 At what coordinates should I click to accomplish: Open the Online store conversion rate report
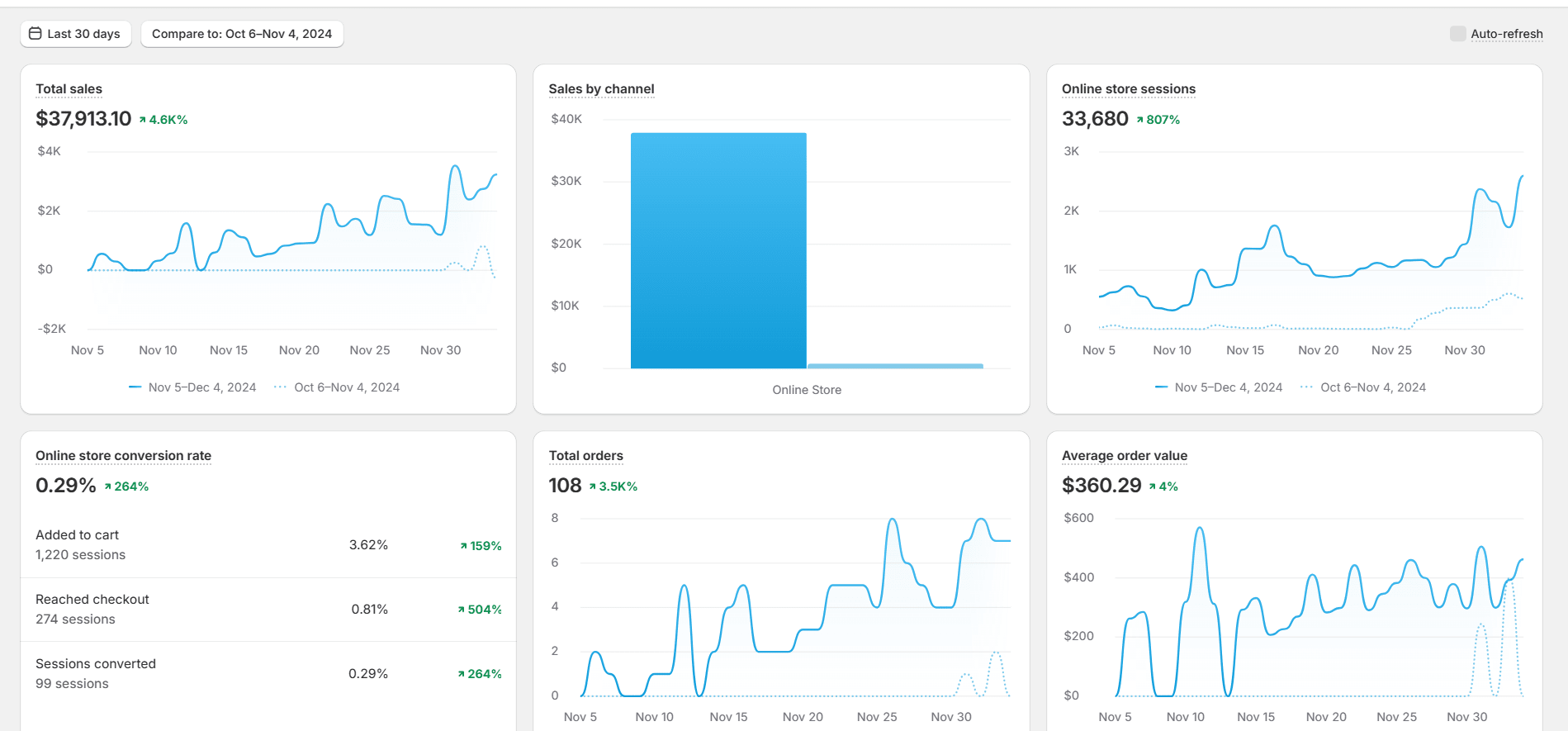point(123,456)
